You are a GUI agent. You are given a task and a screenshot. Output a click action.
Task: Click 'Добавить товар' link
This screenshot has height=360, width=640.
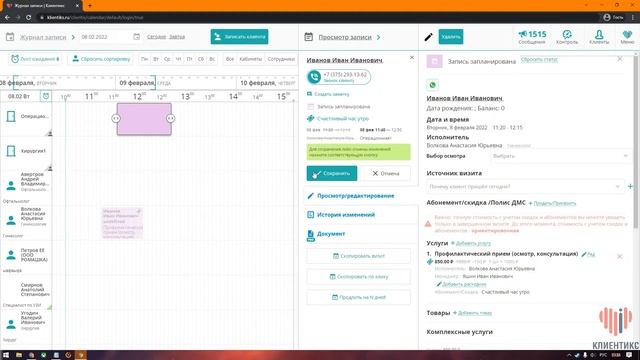(475, 313)
